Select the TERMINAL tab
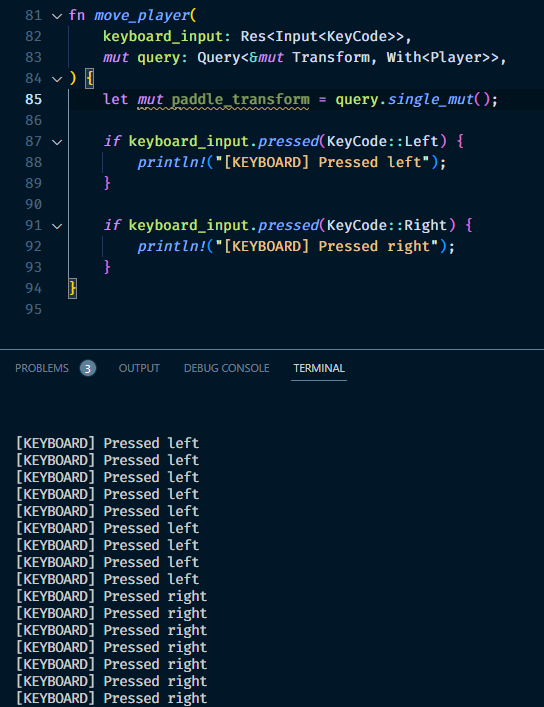This screenshot has width=544, height=707. (x=319, y=368)
